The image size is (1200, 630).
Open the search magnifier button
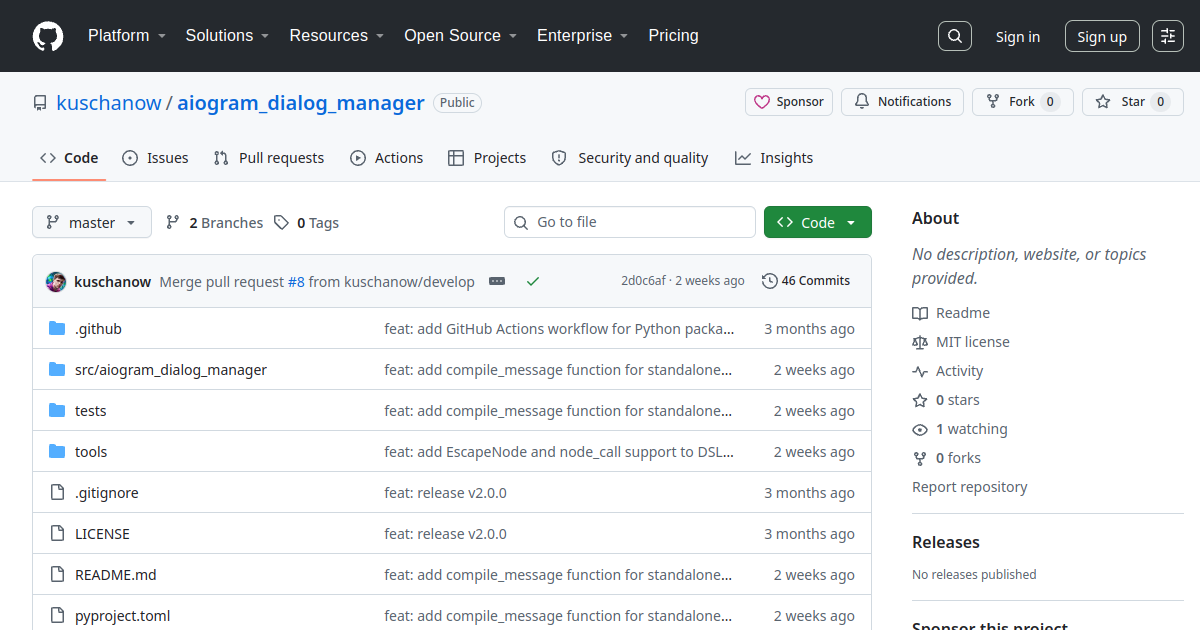(x=955, y=36)
